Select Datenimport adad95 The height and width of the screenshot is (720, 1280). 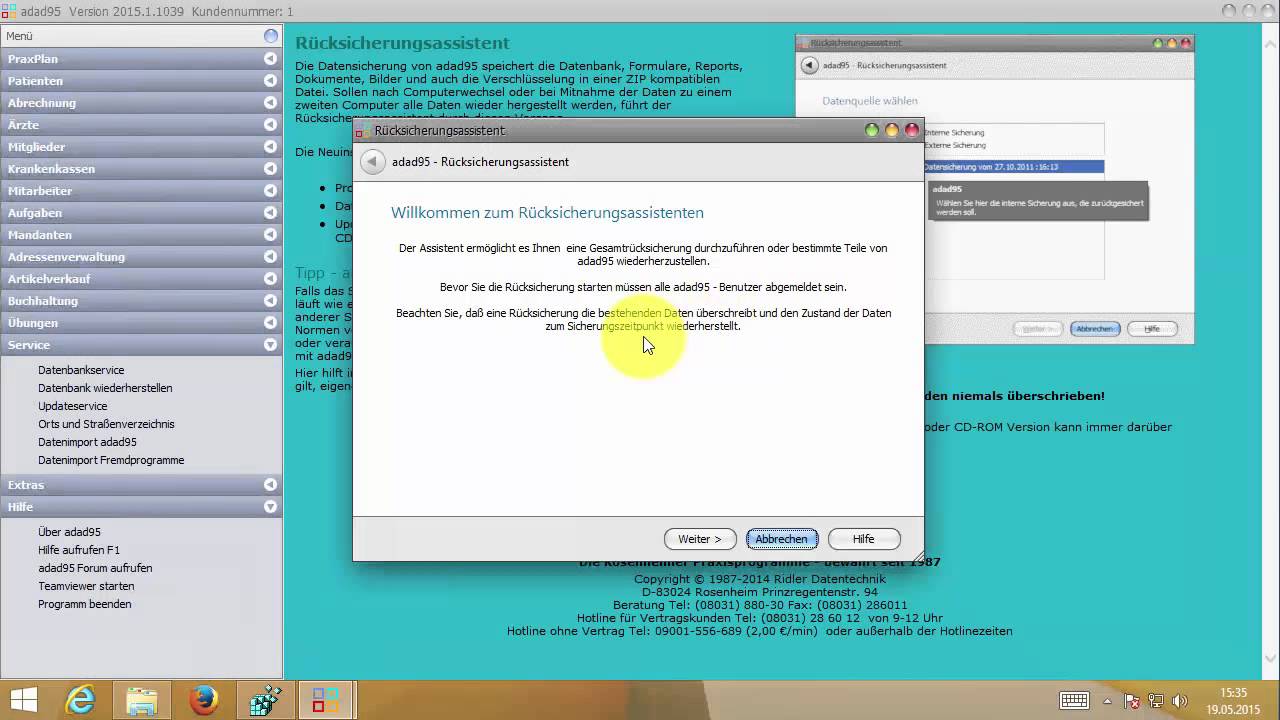pyautogui.click(x=87, y=442)
